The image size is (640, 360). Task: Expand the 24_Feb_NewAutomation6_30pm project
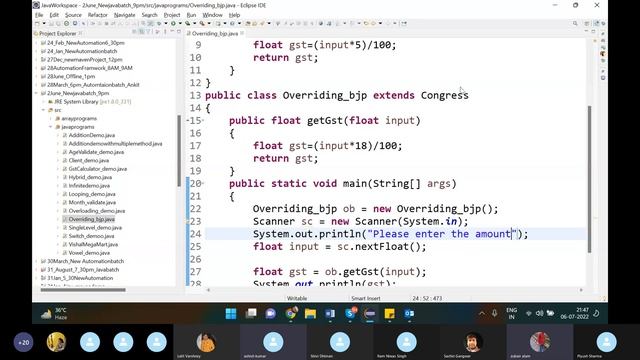tap(37, 43)
